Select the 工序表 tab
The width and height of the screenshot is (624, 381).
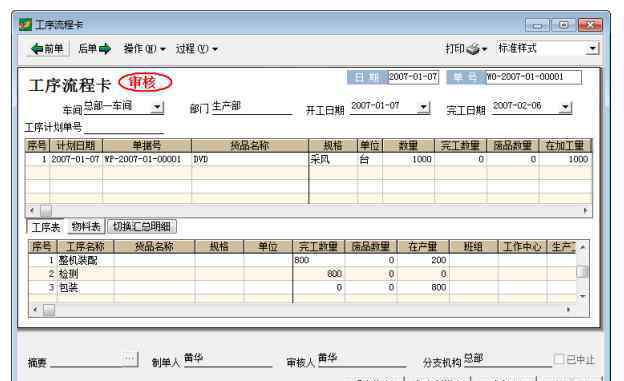(x=46, y=227)
